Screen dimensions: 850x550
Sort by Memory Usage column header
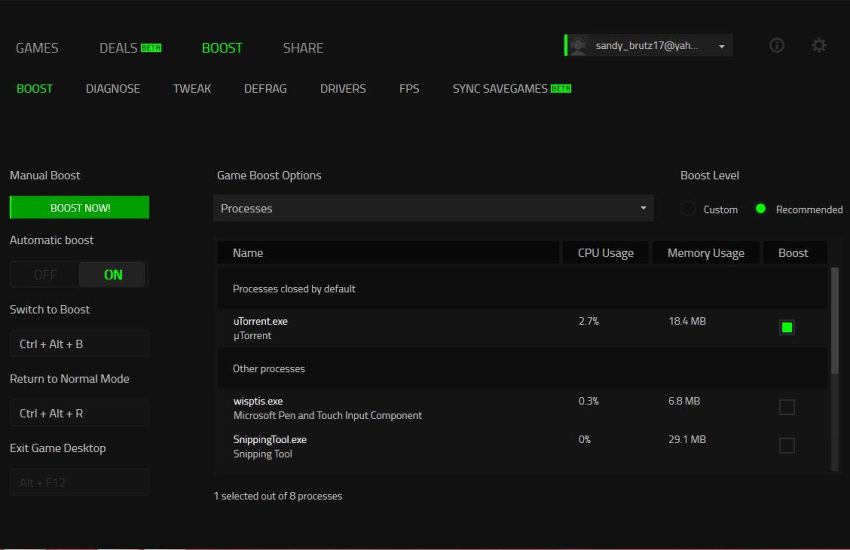[705, 253]
